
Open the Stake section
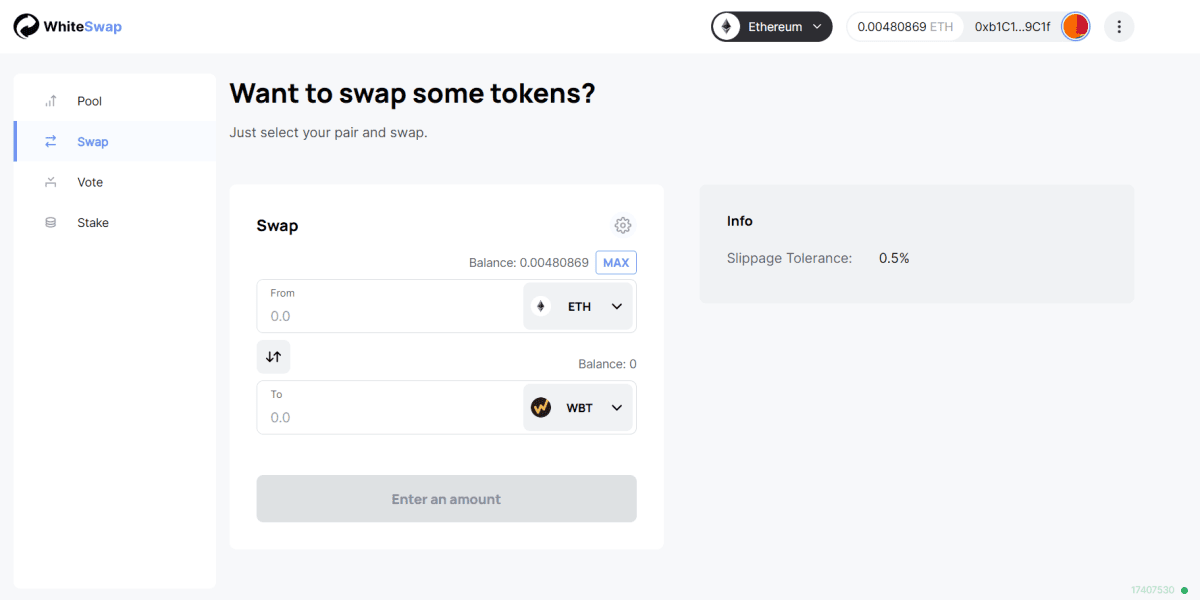[93, 222]
